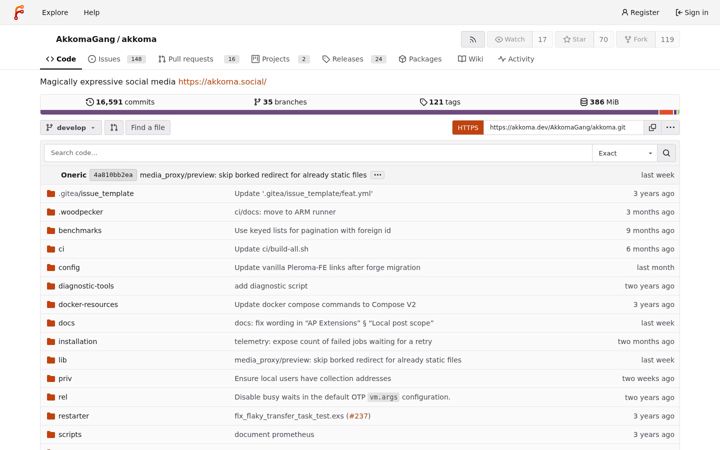View the 119 forks count
Screen dimensions: 720x450
(667, 39)
